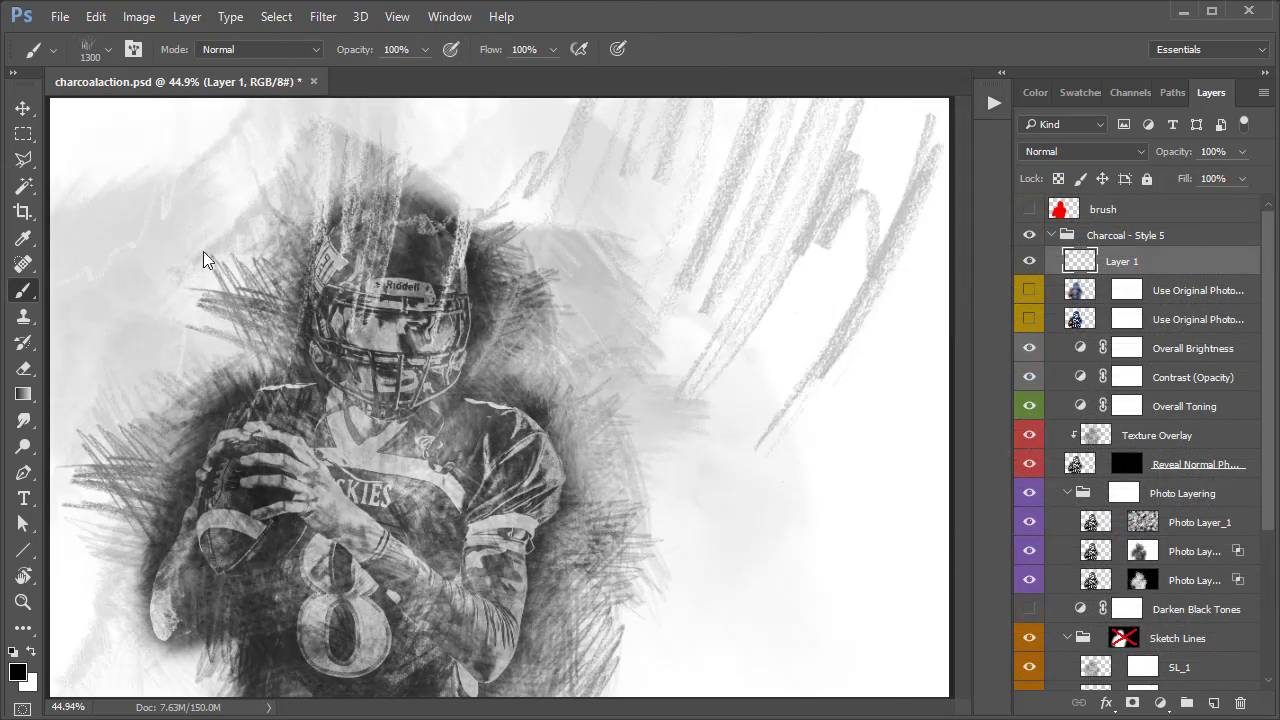Select the Crop tool
The height and width of the screenshot is (720, 1280).
tap(23, 212)
